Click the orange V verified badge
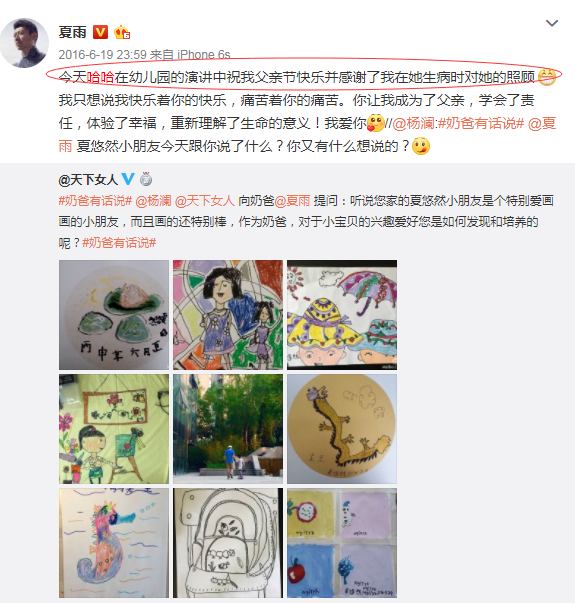 click(x=100, y=32)
